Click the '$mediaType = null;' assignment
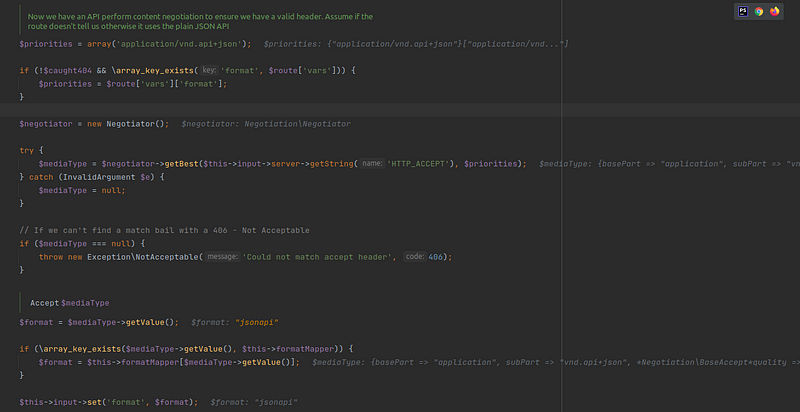Screen dimensions: 800x412 82,190
